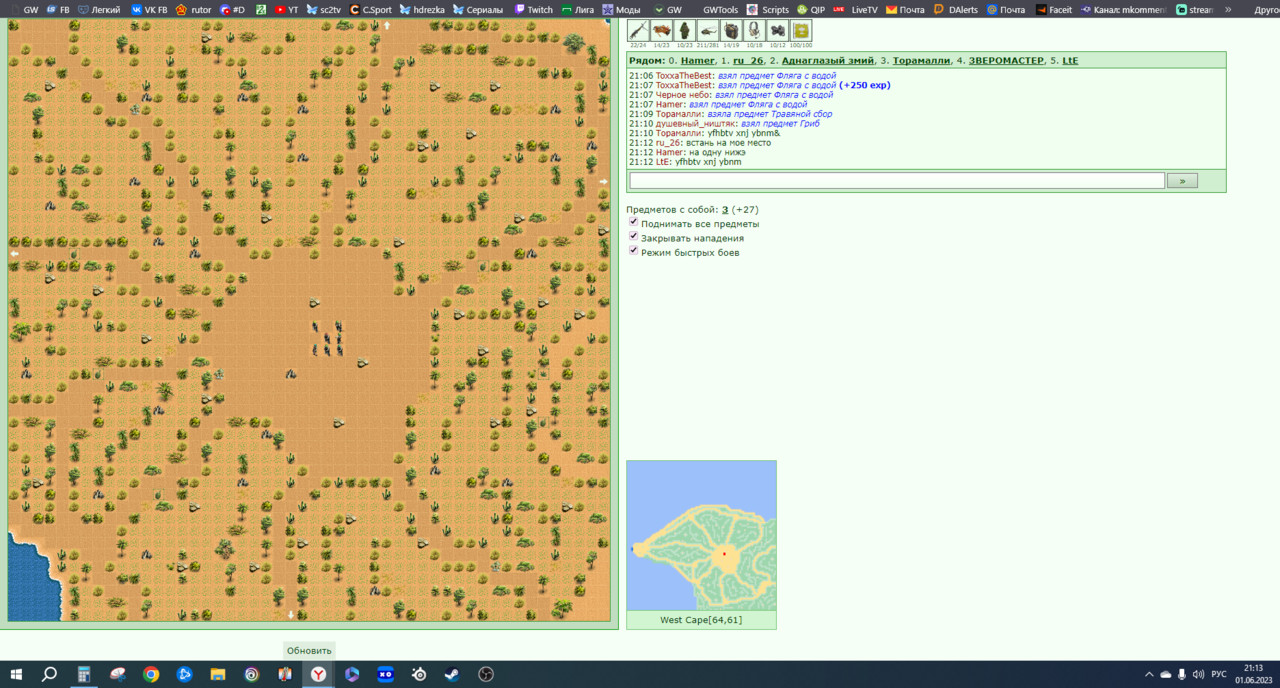
Task: Click the headset equipment icon (10/18)
Action: coord(754,30)
